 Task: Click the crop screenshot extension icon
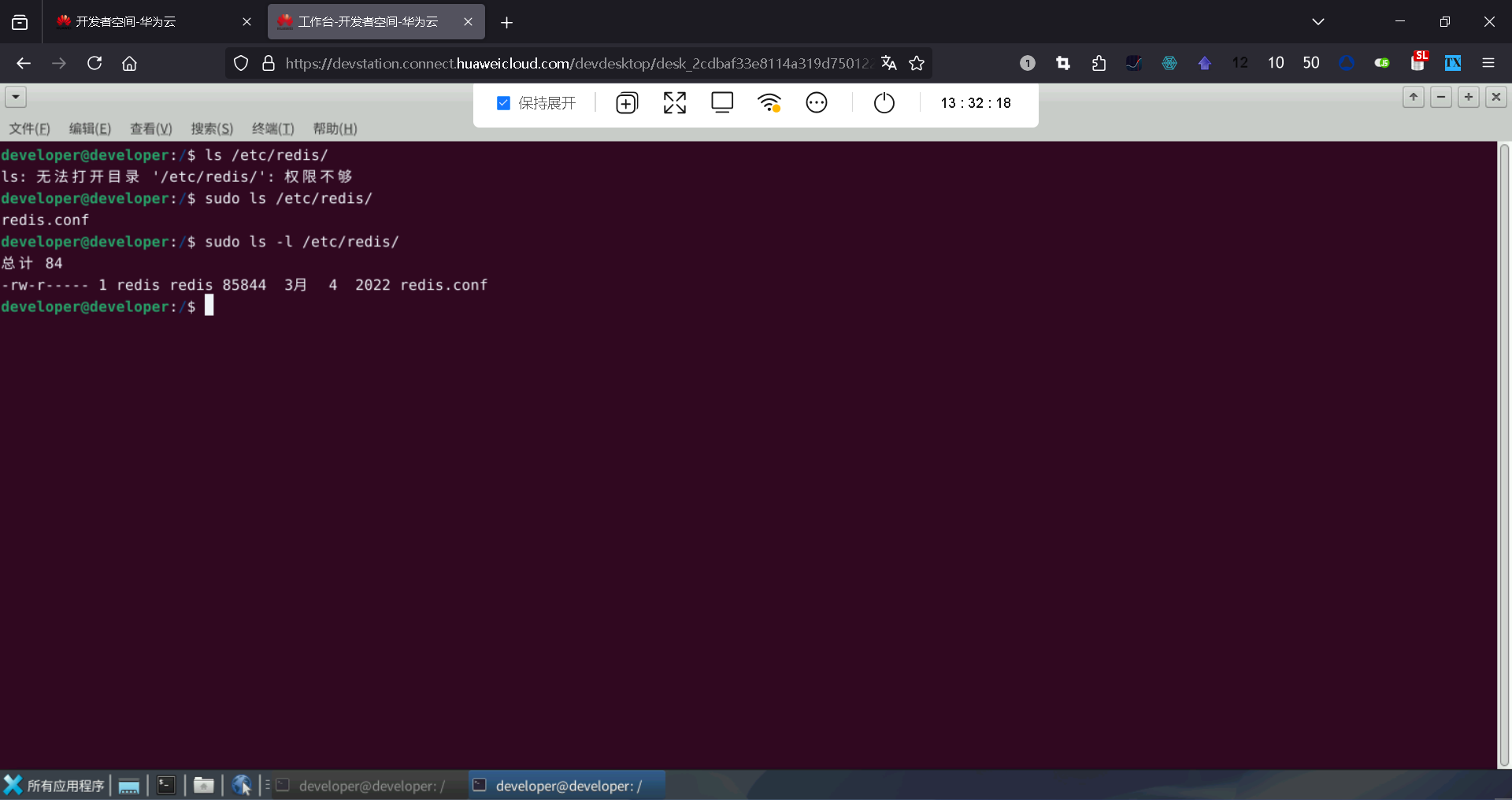[1063, 63]
